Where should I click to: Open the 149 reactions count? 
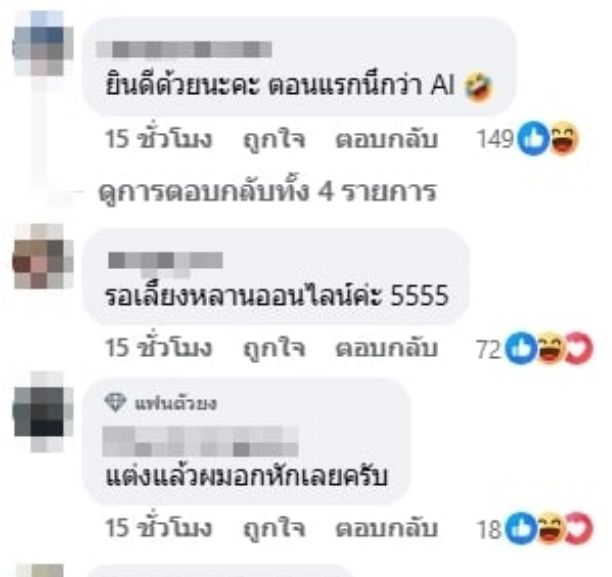click(495, 139)
